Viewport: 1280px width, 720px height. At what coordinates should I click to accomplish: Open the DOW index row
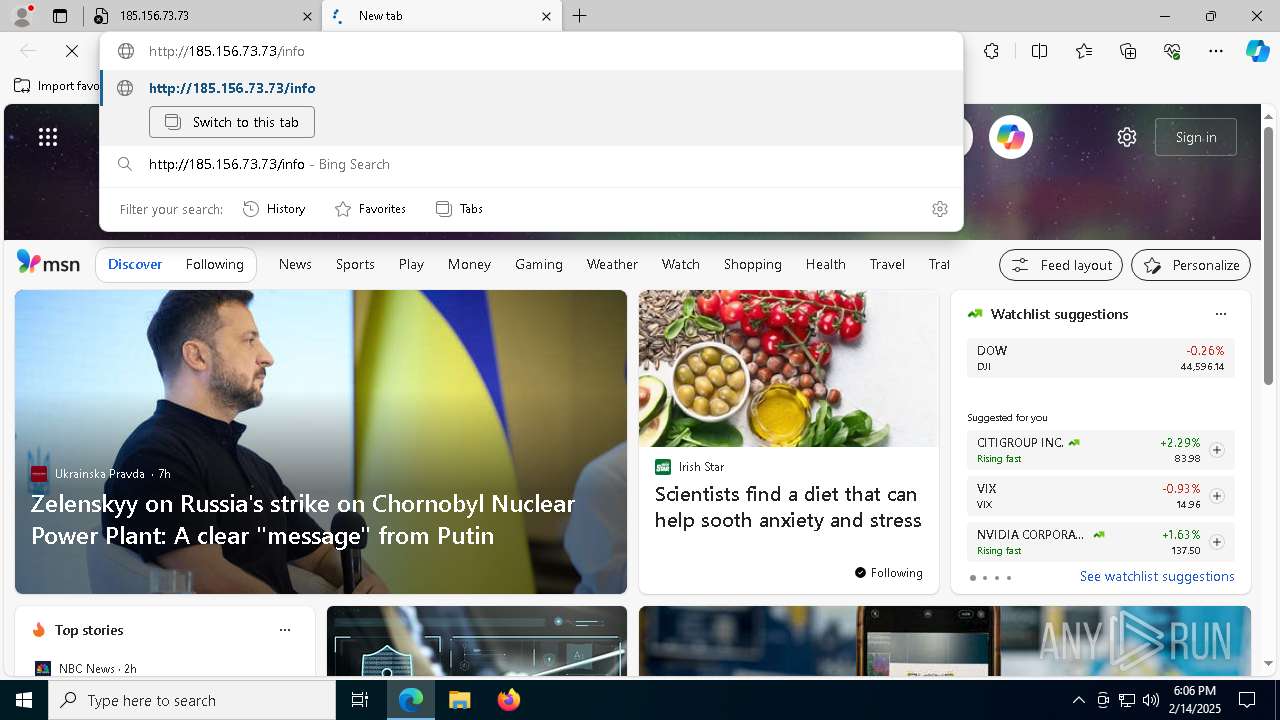point(1100,358)
